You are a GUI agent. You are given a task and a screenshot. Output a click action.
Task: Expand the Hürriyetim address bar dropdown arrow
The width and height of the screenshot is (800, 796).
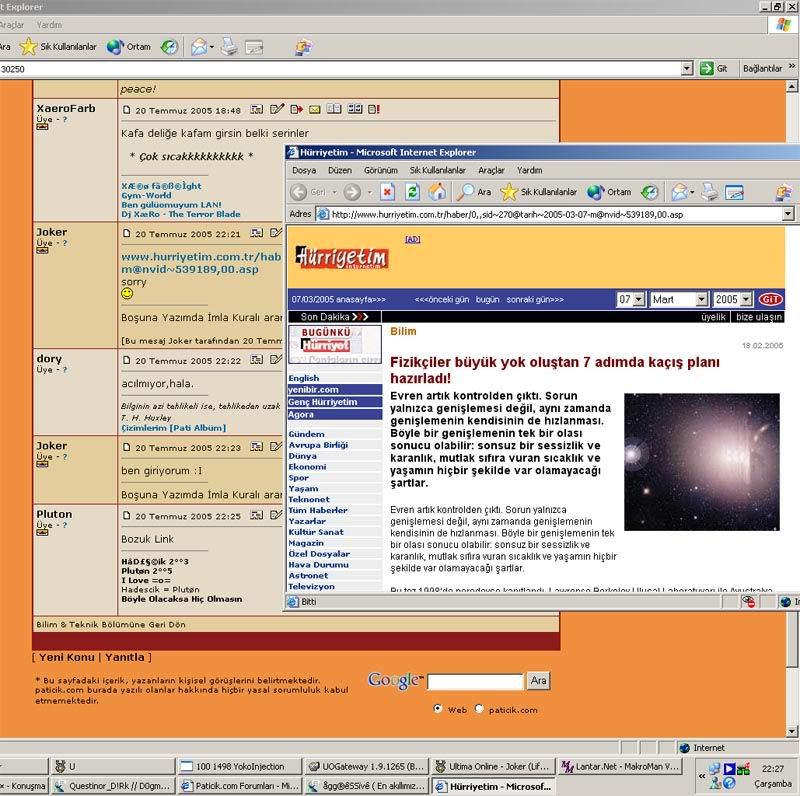pos(788,214)
